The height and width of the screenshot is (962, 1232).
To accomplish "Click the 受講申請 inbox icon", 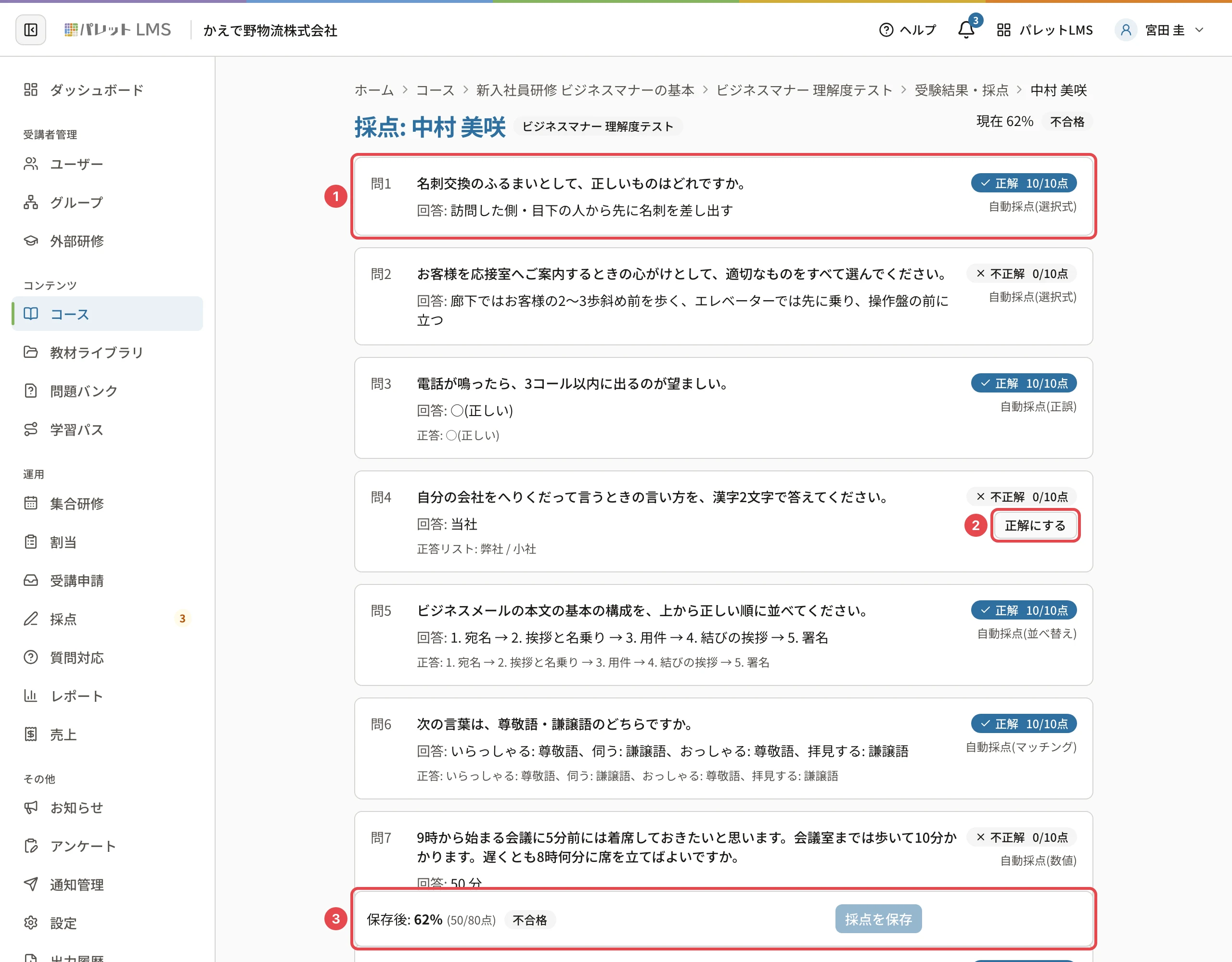I will (31, 580).
